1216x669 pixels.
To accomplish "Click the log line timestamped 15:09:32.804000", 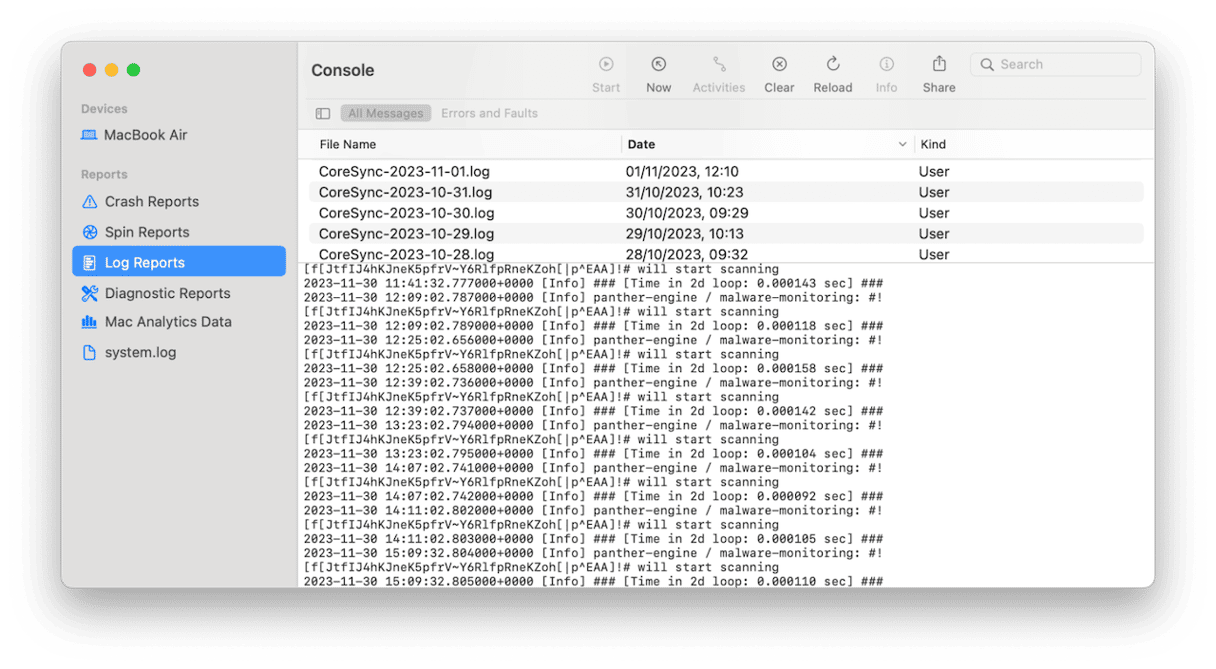I will 593,553.
